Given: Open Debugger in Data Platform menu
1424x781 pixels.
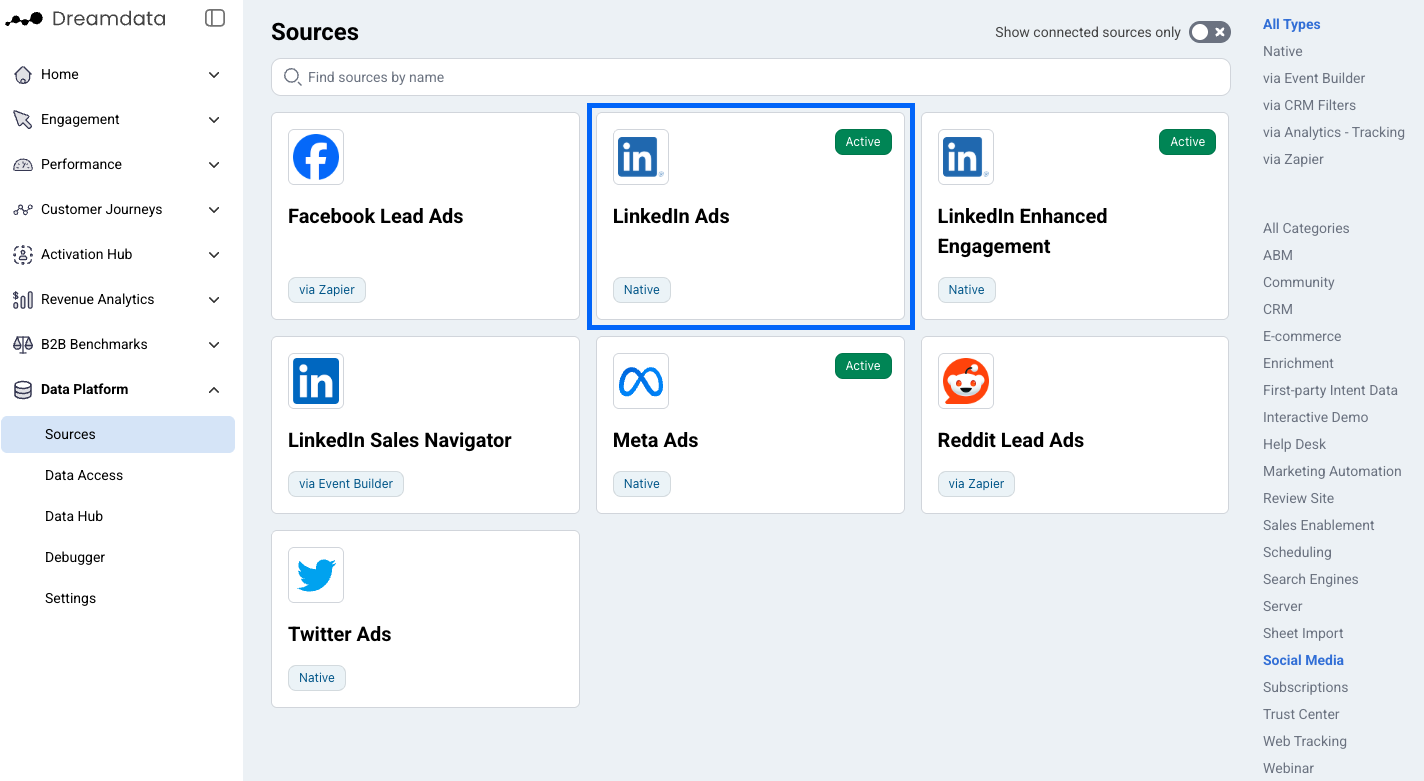Looking at the screenshot, I should [x=75, y=557].
